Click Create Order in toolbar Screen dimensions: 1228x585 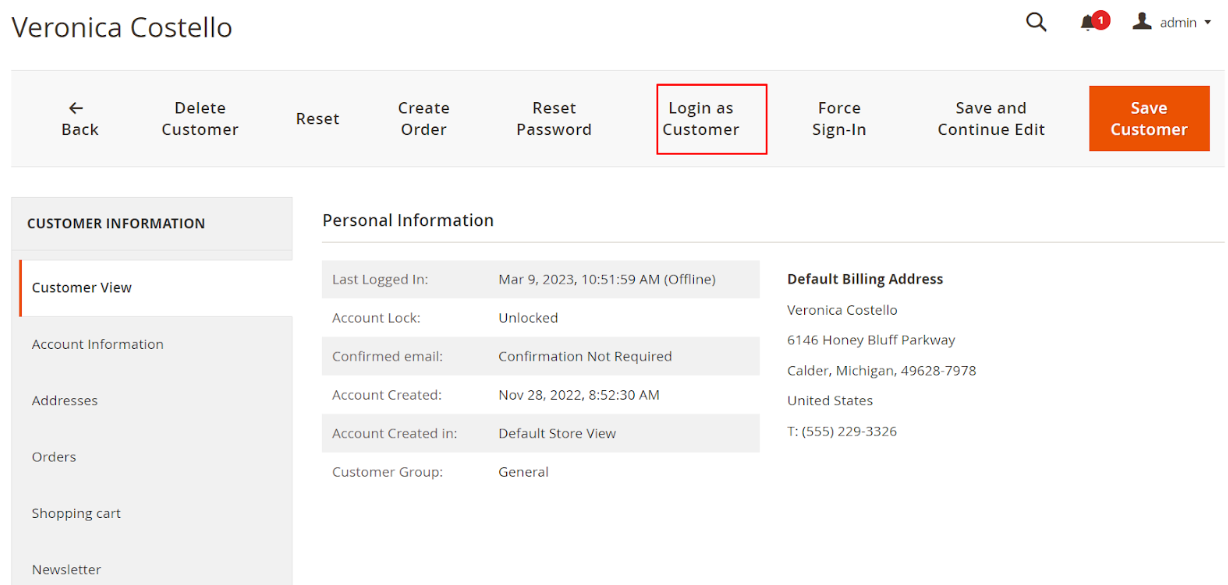tap(423, 119)
